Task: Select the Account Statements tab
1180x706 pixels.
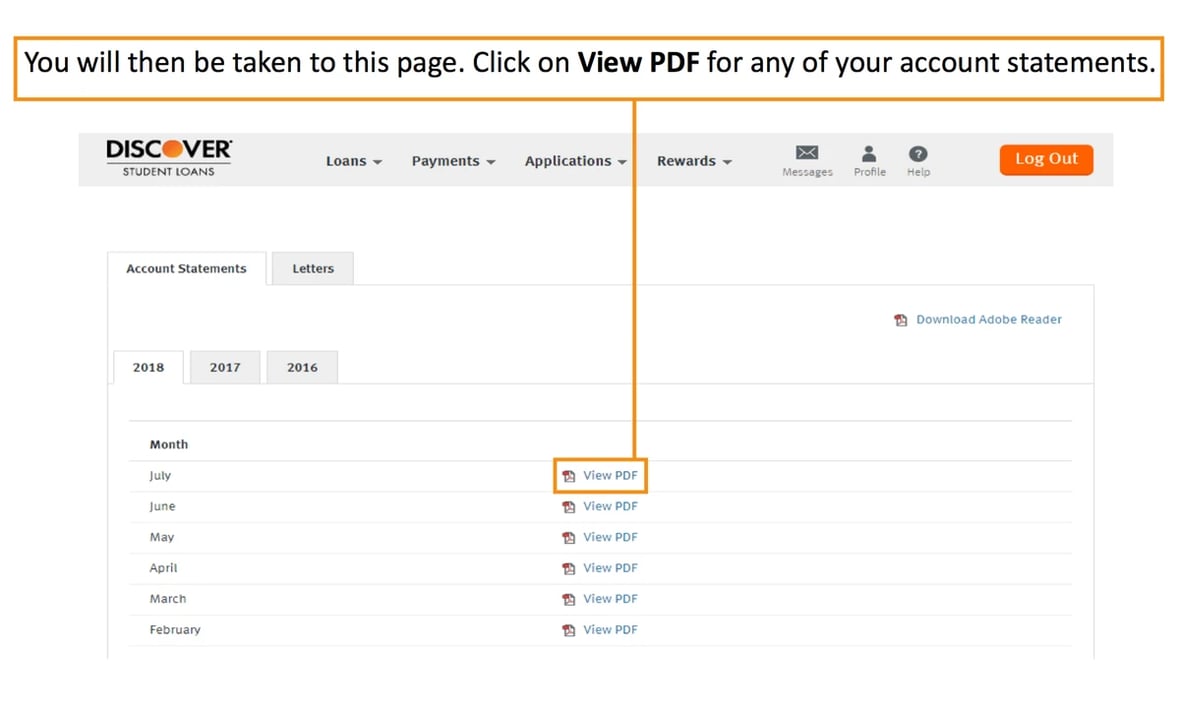Action: 186,269
